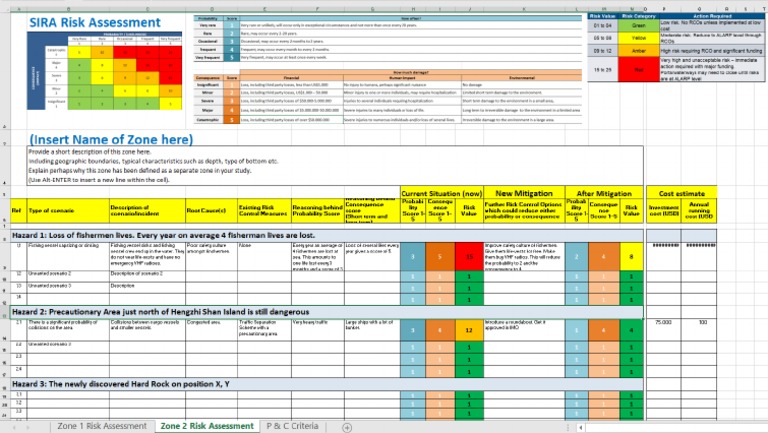This screenshot has width=768, height=433.
Task: Select the 'Congested area' root cause cell
Action: [212, 330]
